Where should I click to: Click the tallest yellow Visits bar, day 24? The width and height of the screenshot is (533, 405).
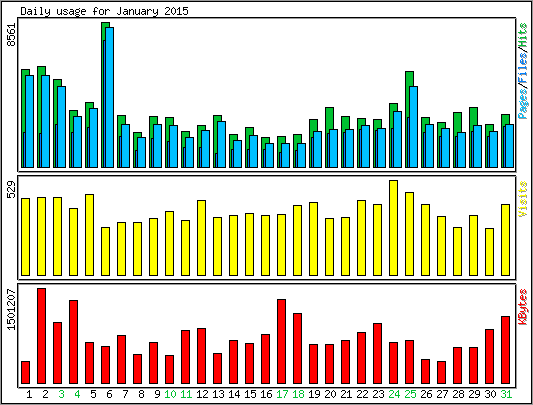click(394, 228)
